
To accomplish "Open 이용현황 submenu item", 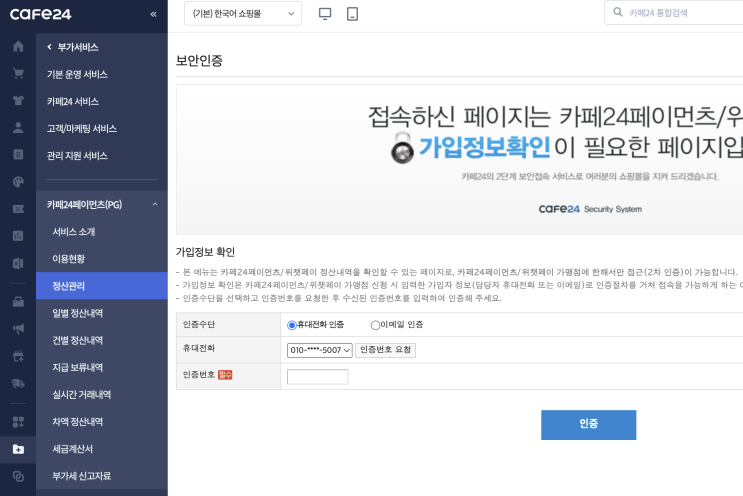I will 69,259.
